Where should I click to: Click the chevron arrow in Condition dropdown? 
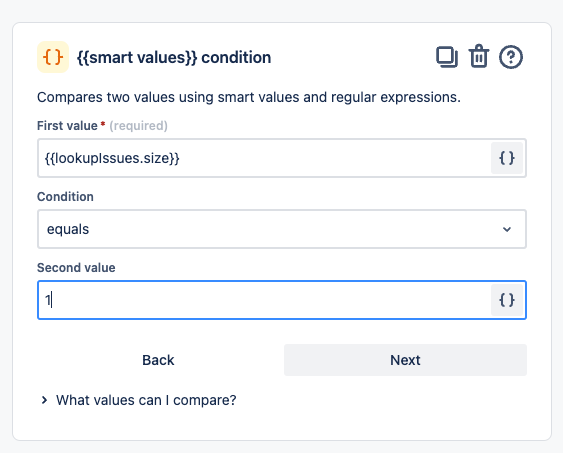point(507,229)
